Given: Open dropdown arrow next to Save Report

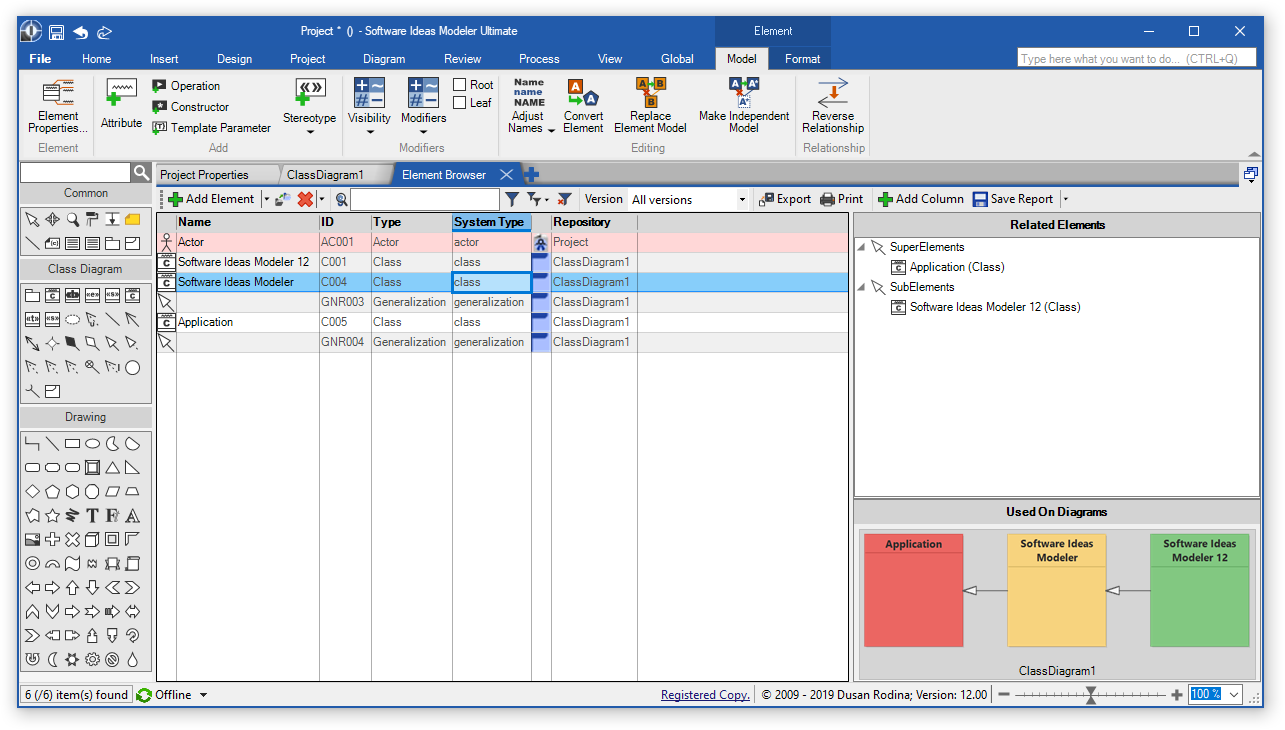Looking at the screenshot, I should pyautogui.click(x=1065, y=199).
